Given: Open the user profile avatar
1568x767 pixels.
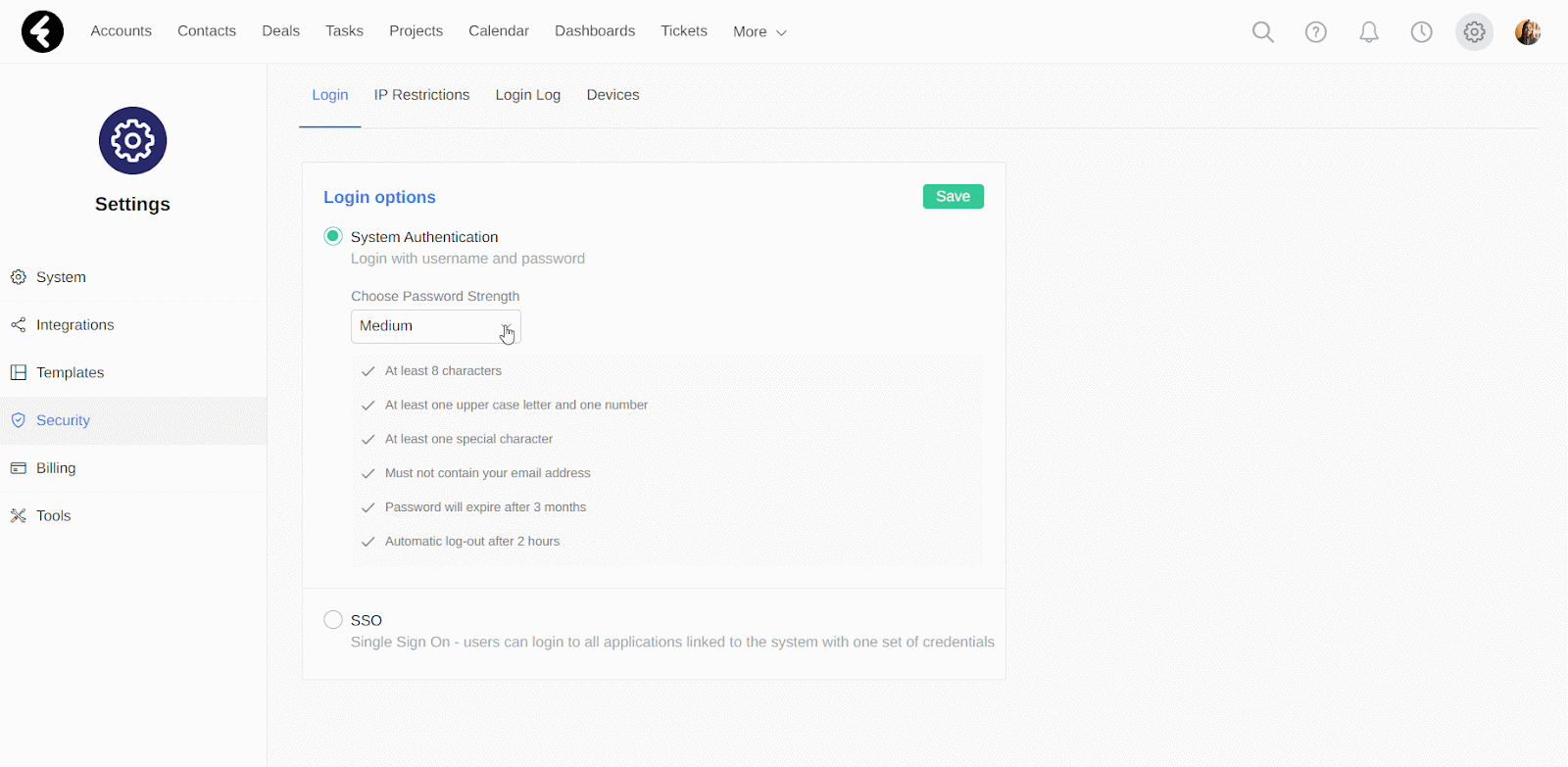Looking at the screenshot, I should click(x=1528, y=32).
